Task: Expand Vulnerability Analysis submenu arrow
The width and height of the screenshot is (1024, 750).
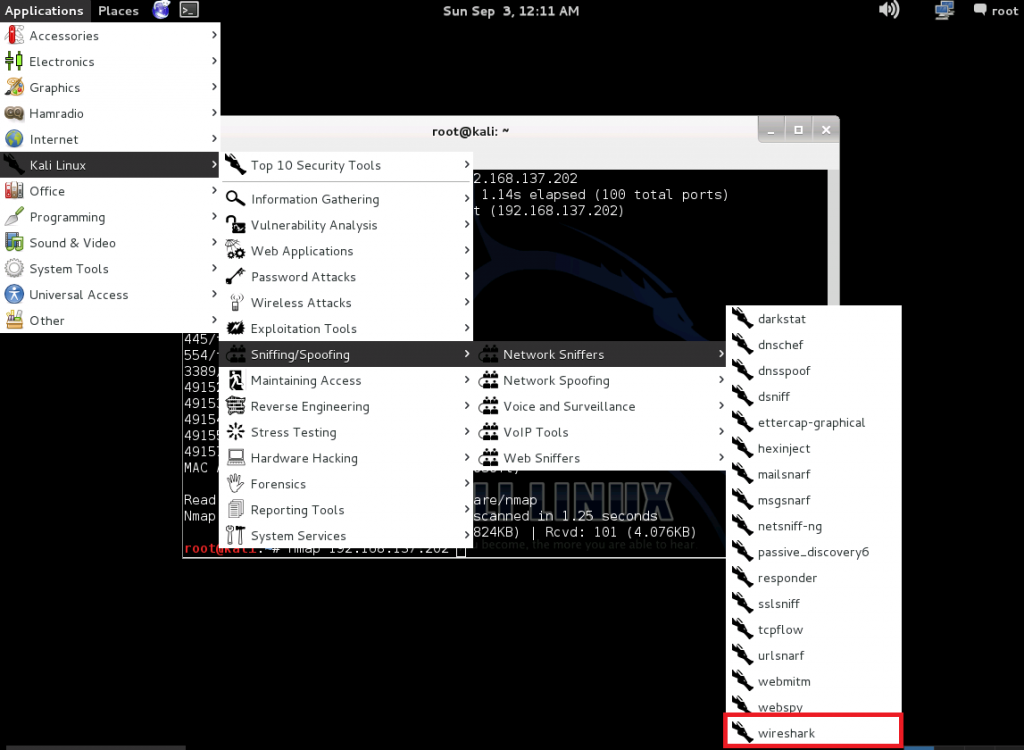Action: (467, 225)
